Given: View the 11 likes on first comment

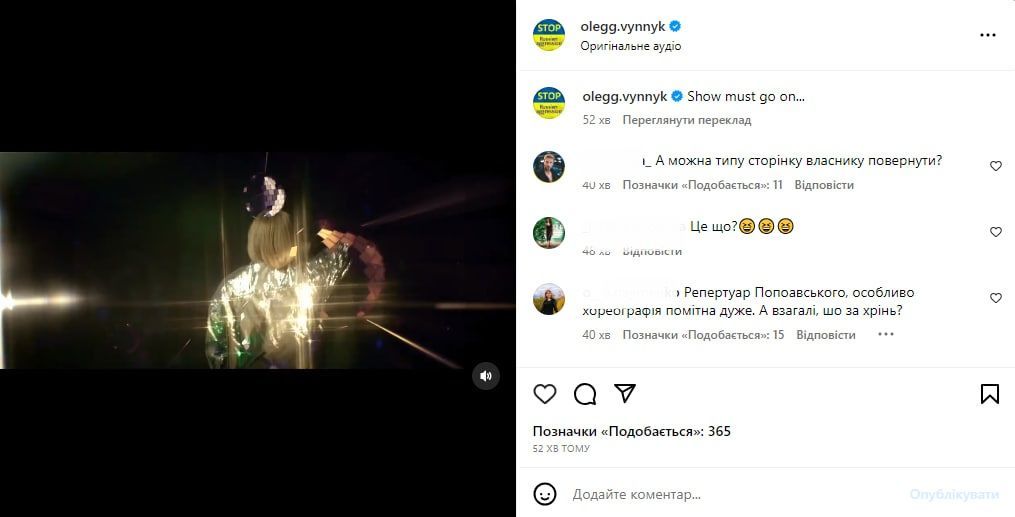Looking at the screenshot, I should 702,185.
